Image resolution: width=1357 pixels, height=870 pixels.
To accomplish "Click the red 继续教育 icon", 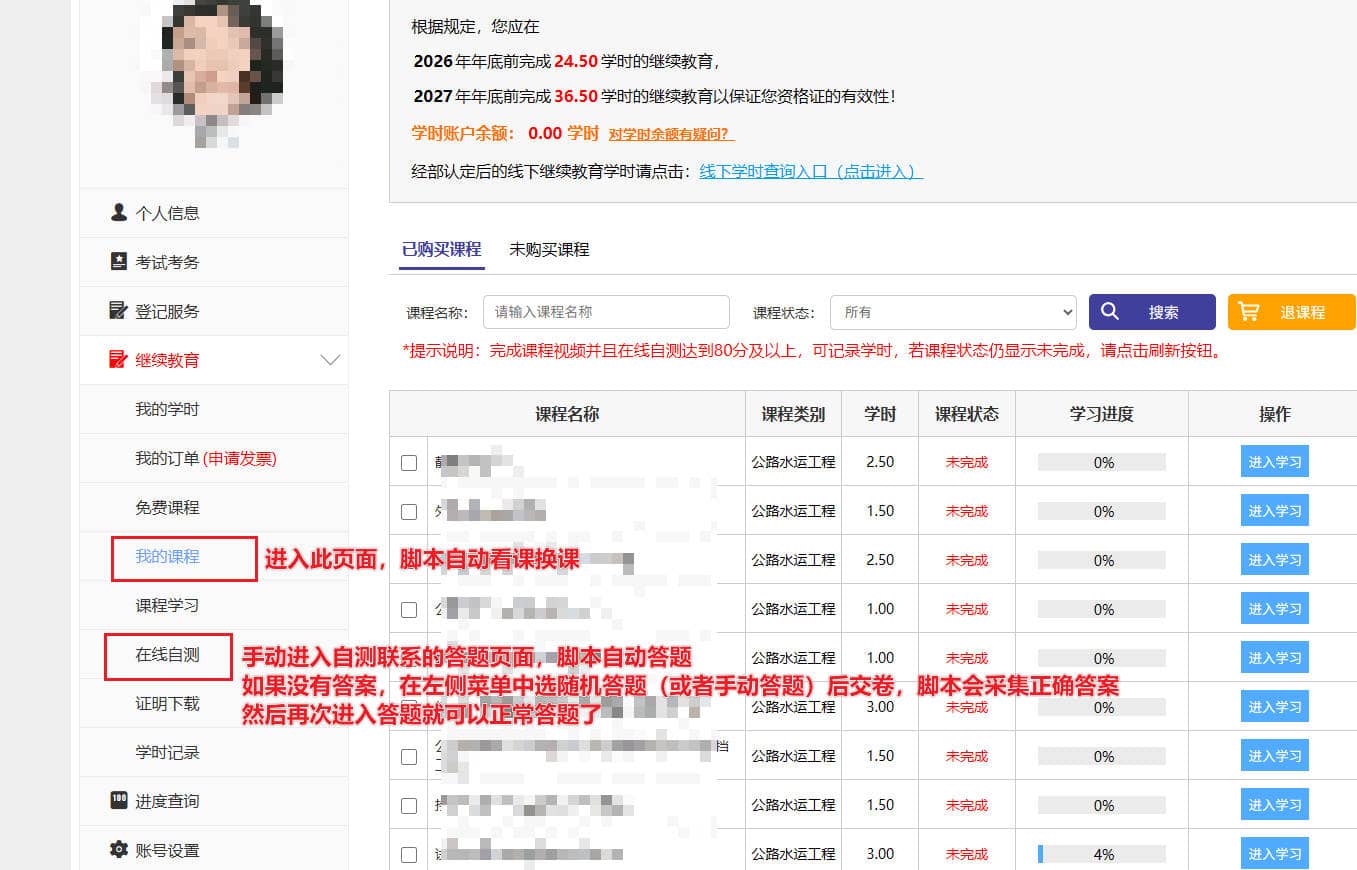I will point(119,359).
